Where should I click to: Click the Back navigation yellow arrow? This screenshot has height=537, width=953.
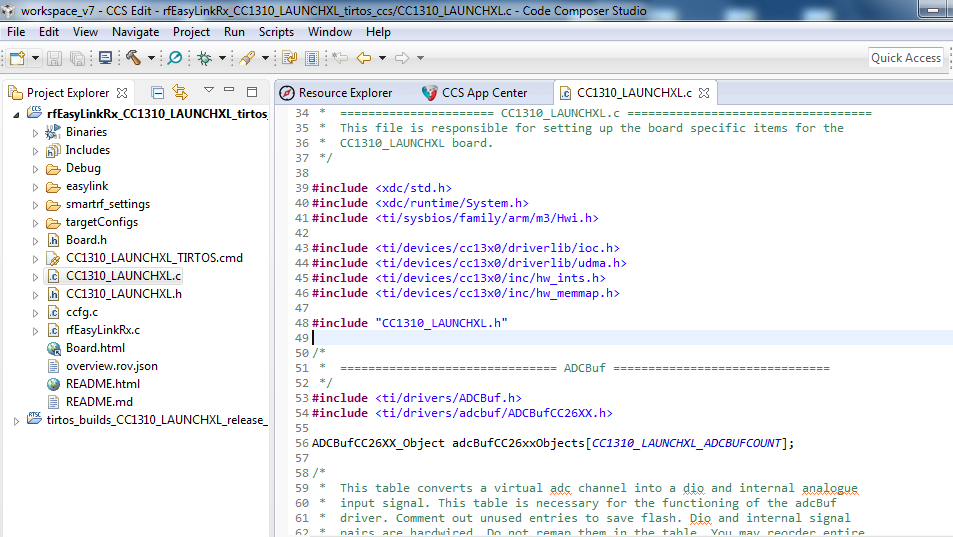pos(364,58)
